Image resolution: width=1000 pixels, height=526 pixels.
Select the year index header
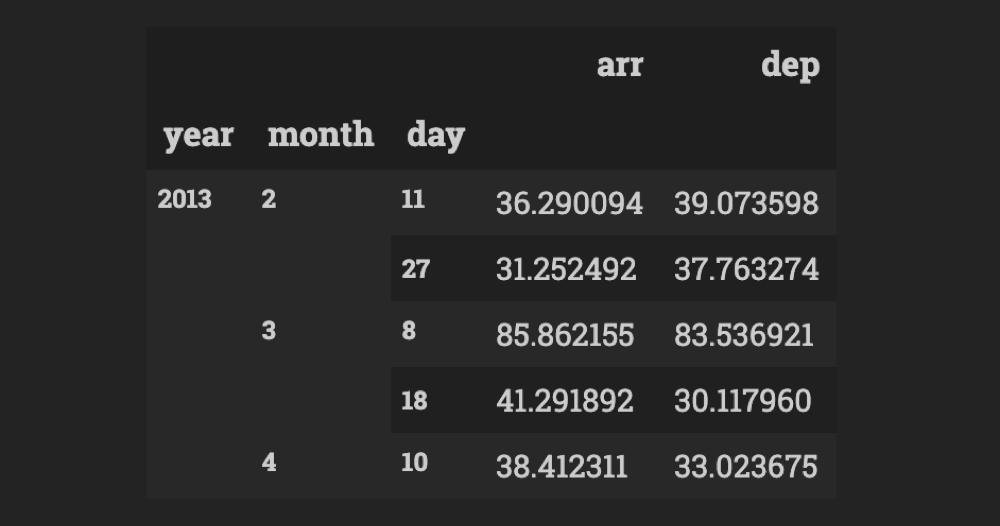click(x=198, y=135)
